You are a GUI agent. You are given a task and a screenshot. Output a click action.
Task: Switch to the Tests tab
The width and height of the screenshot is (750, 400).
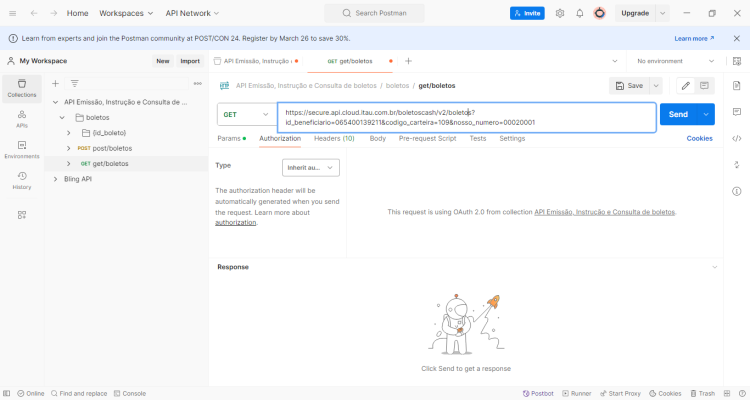[478, 138]
